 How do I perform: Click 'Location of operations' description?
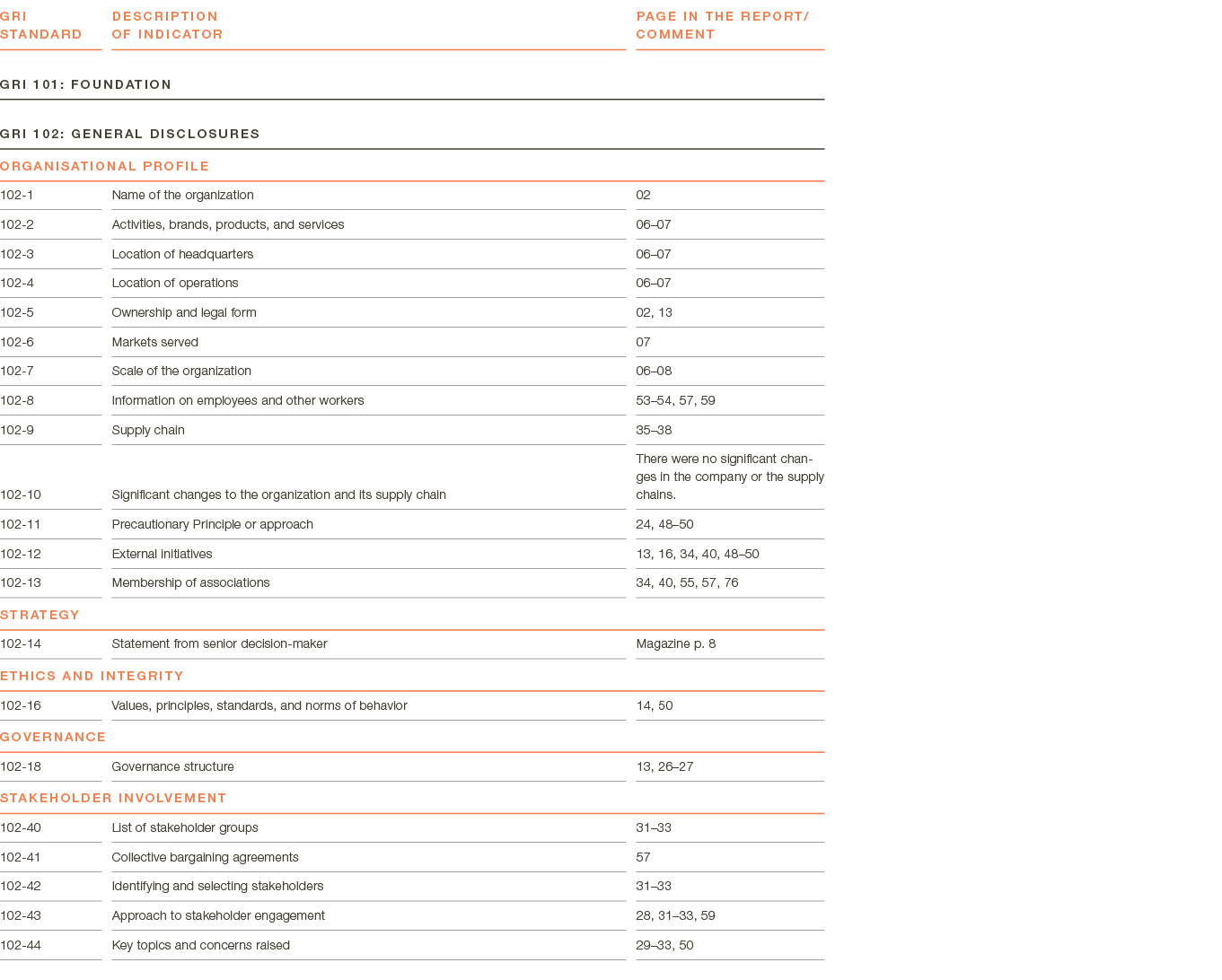(175, 283)
